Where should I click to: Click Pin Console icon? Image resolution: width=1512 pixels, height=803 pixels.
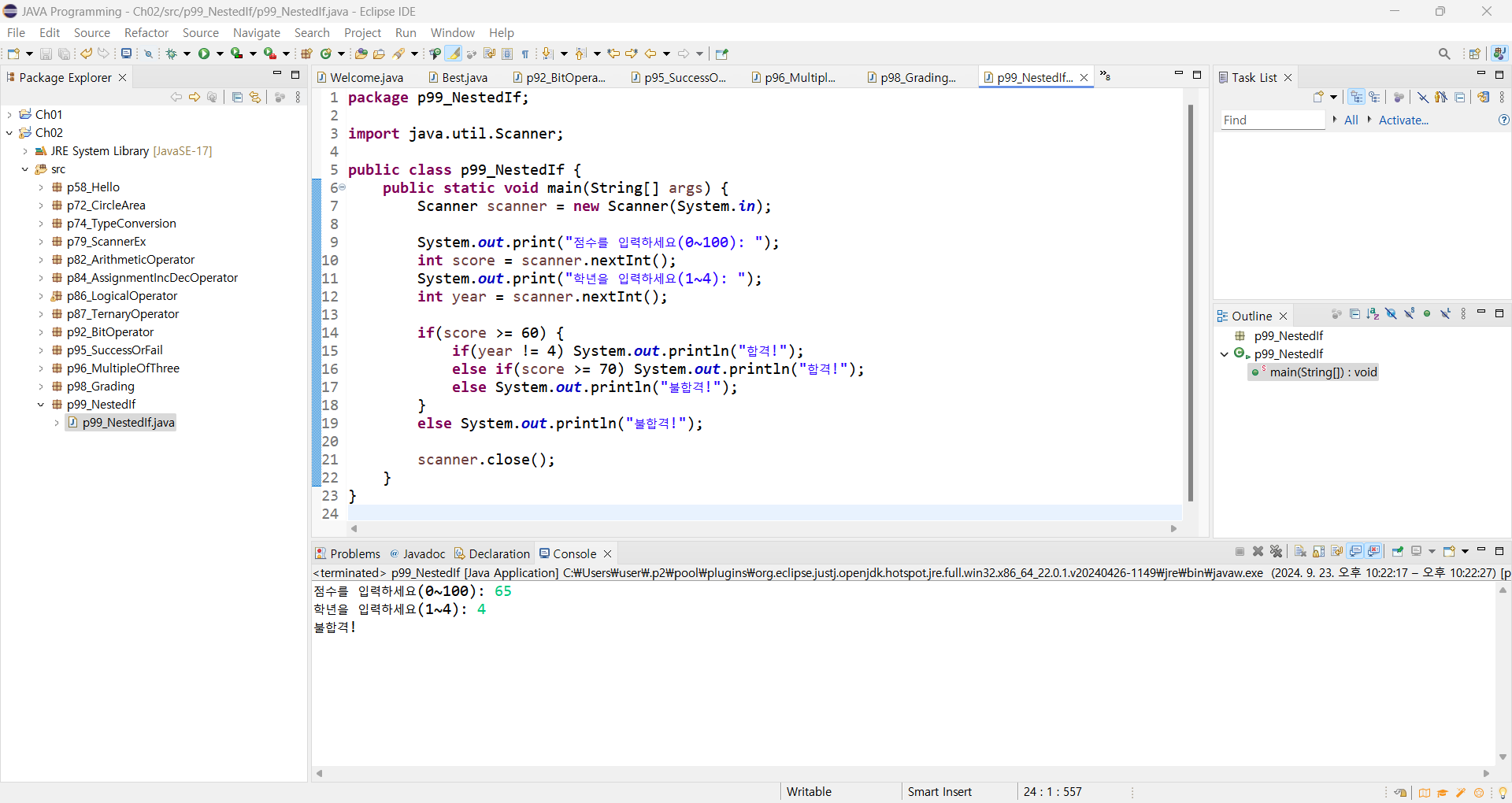[x=1398, y=551]
